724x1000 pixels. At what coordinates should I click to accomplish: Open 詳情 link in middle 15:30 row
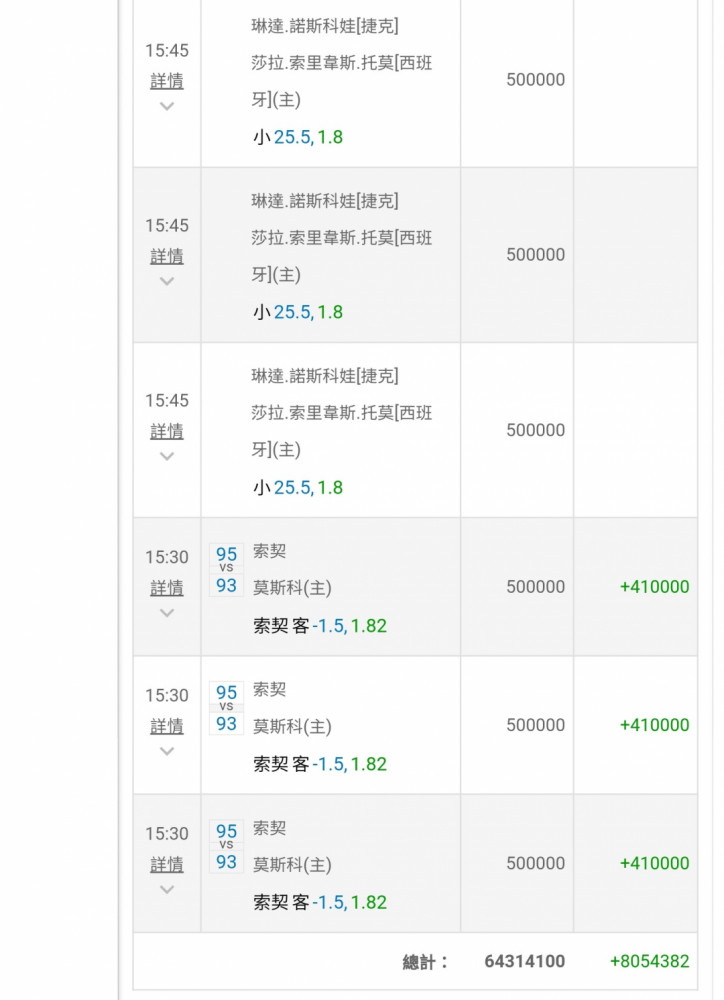(167, 726)
